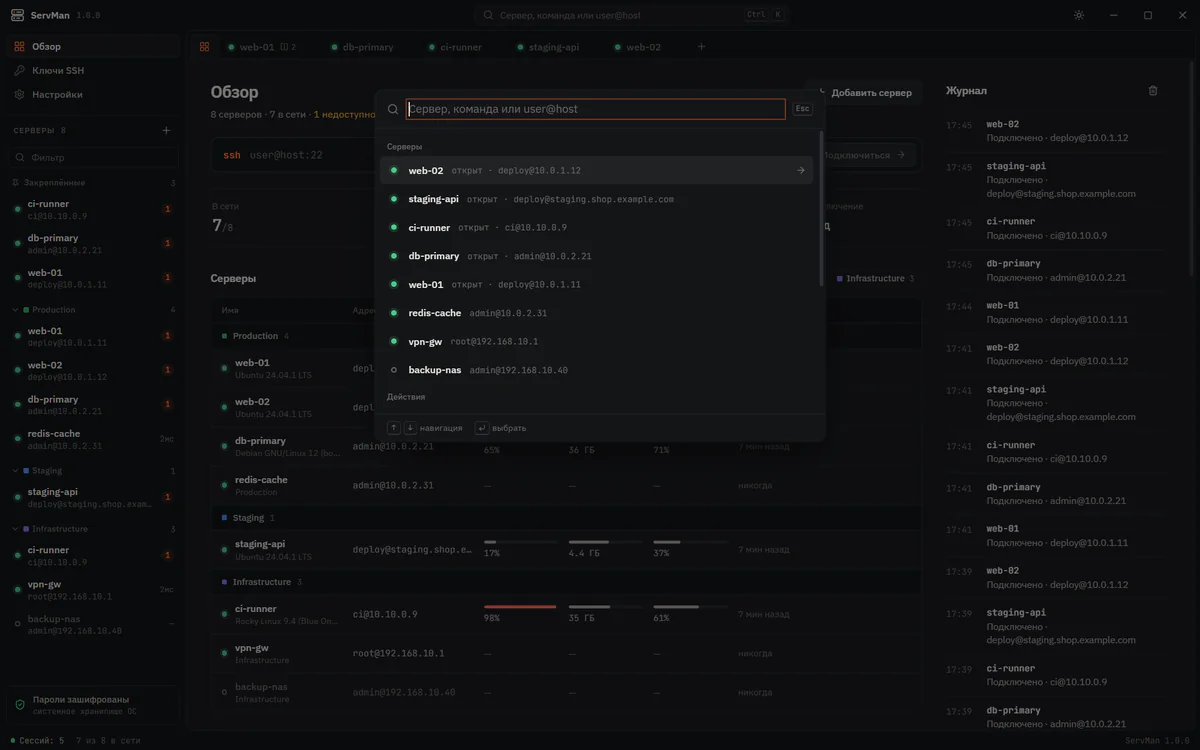Image resolution: width=1200 pixels, height=750 pixels.
Task: Open Ключи SSH in the left navigation
Action: tap(93, 70)
